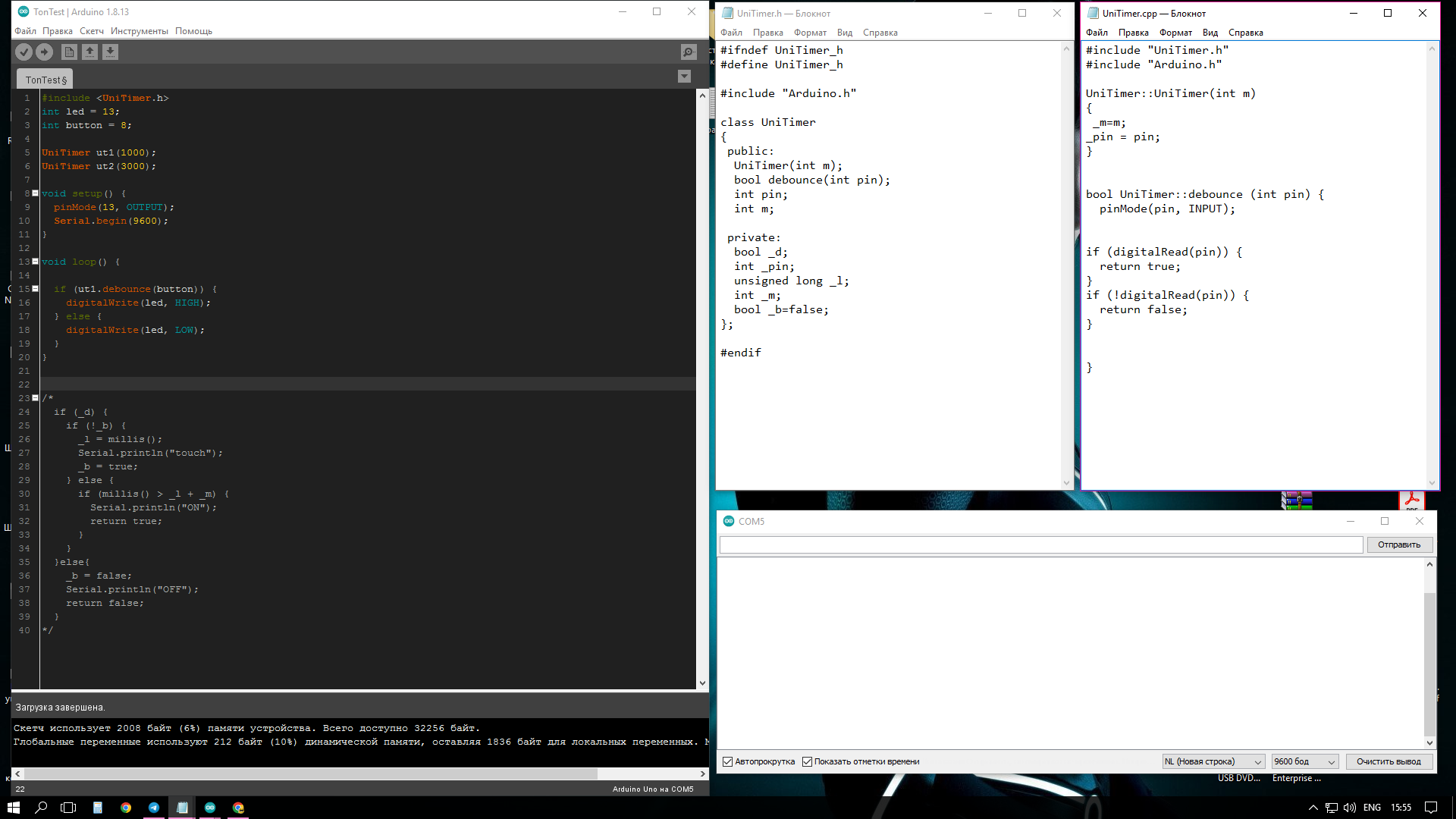Open the Инструменты menu in Arduino
This screenshot has height=819, width=1456.
pyautogui.click(x=140, y=31)
